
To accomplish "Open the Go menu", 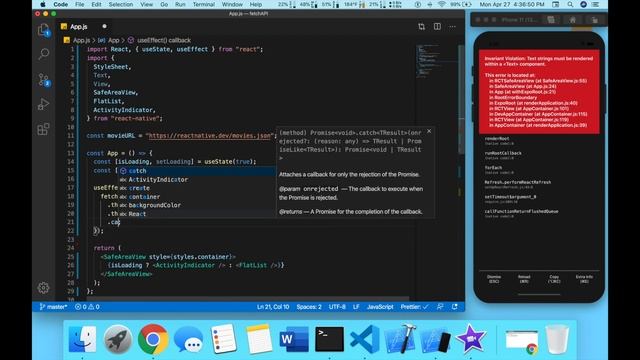I will [164, 4].
